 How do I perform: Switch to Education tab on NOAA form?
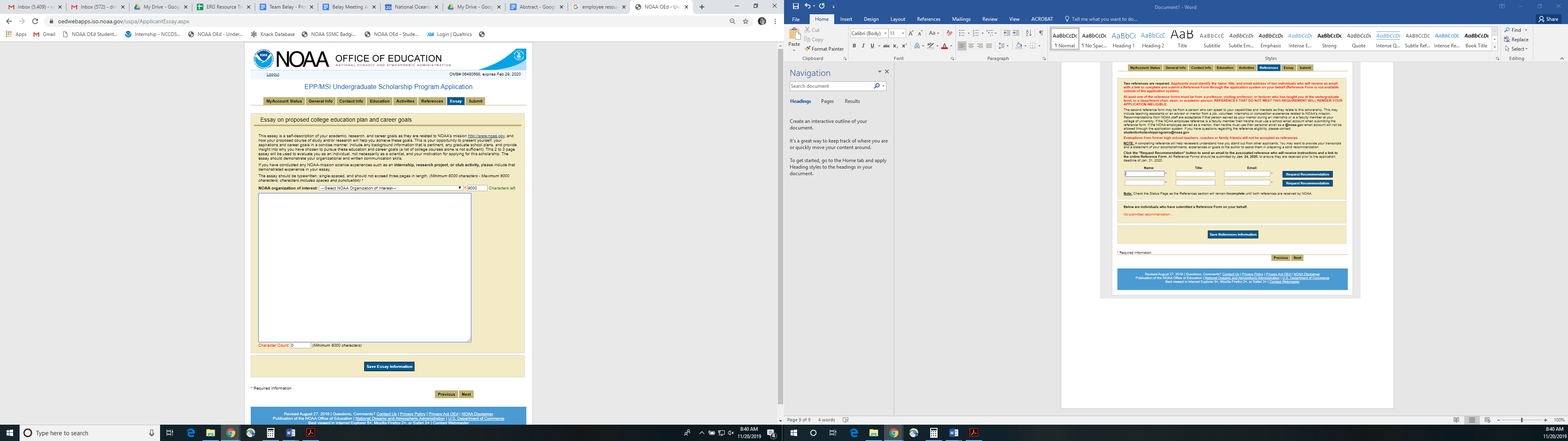(x=379, y=101)
